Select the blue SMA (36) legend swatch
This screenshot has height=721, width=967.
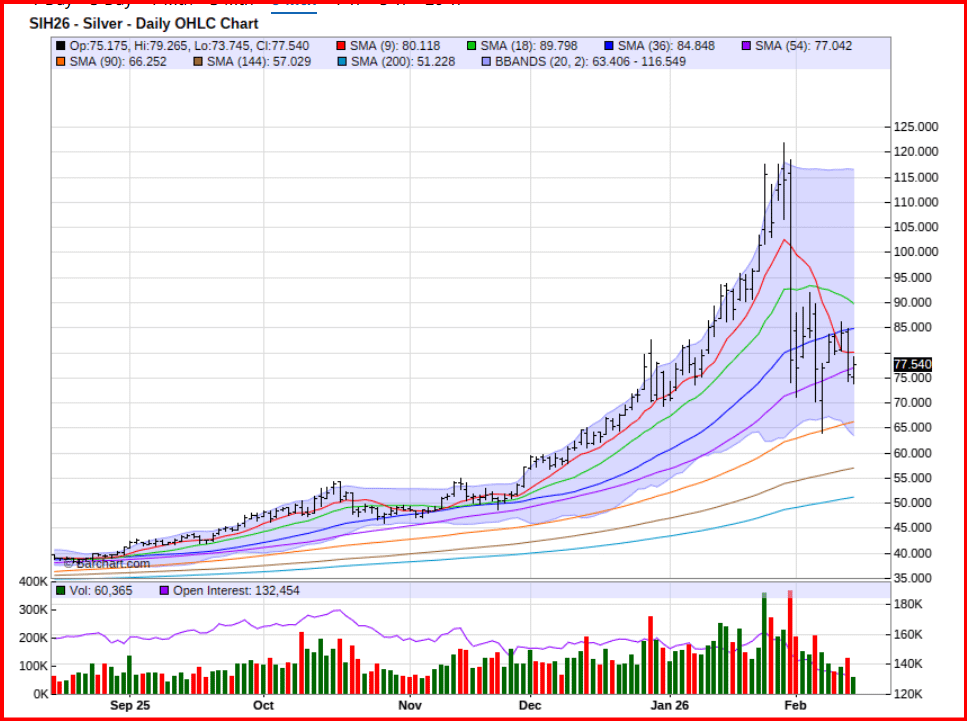click(609, 46)
